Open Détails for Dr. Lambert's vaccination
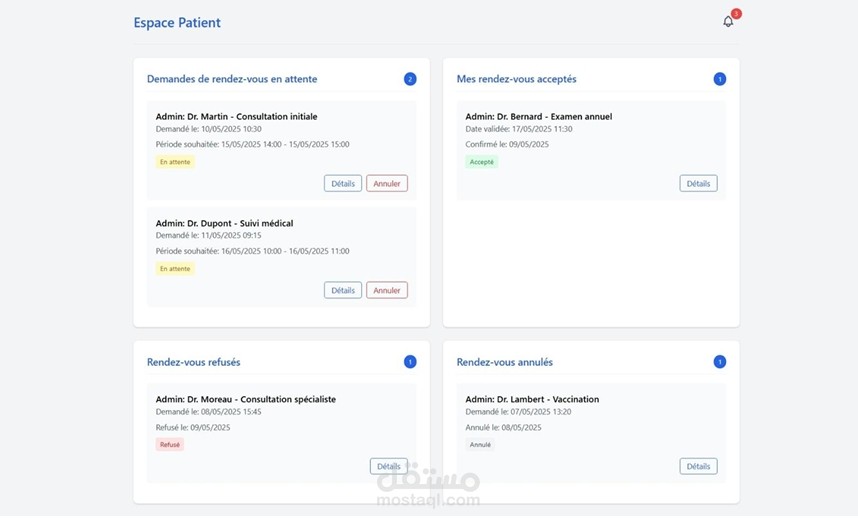858x519 pixels. coord(698,466)
